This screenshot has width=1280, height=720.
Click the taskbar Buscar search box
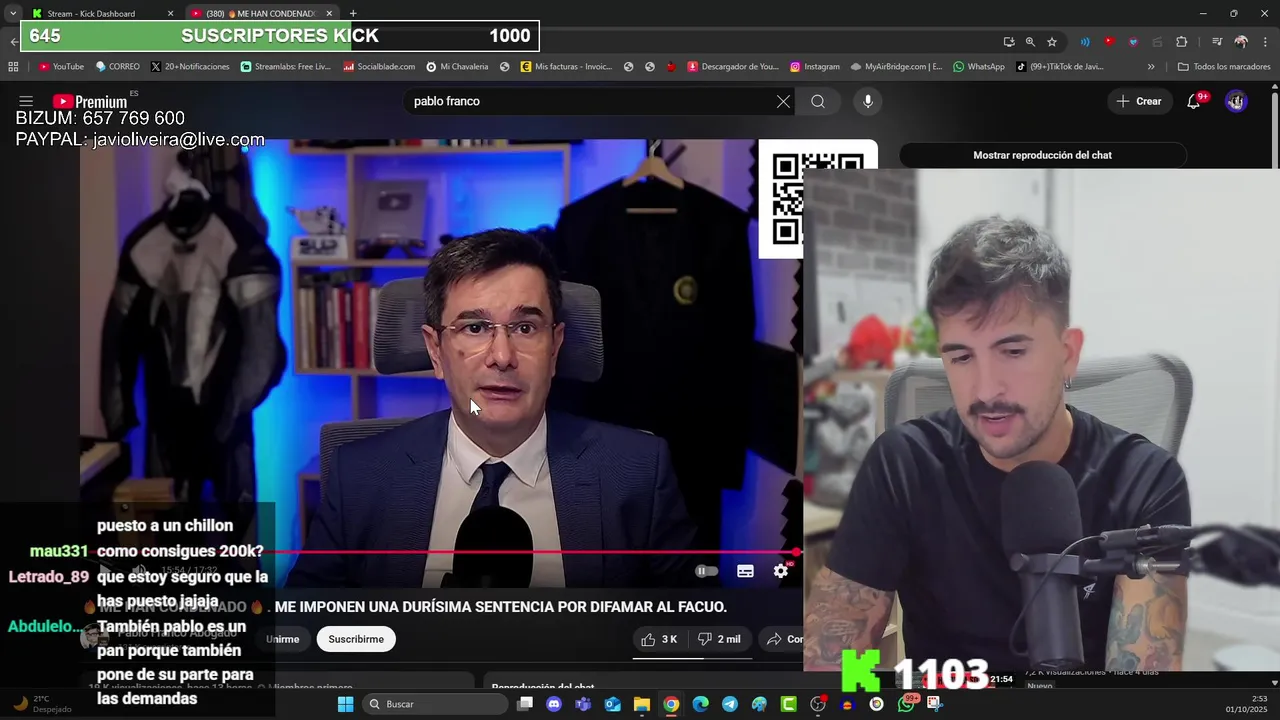[435, 704]
